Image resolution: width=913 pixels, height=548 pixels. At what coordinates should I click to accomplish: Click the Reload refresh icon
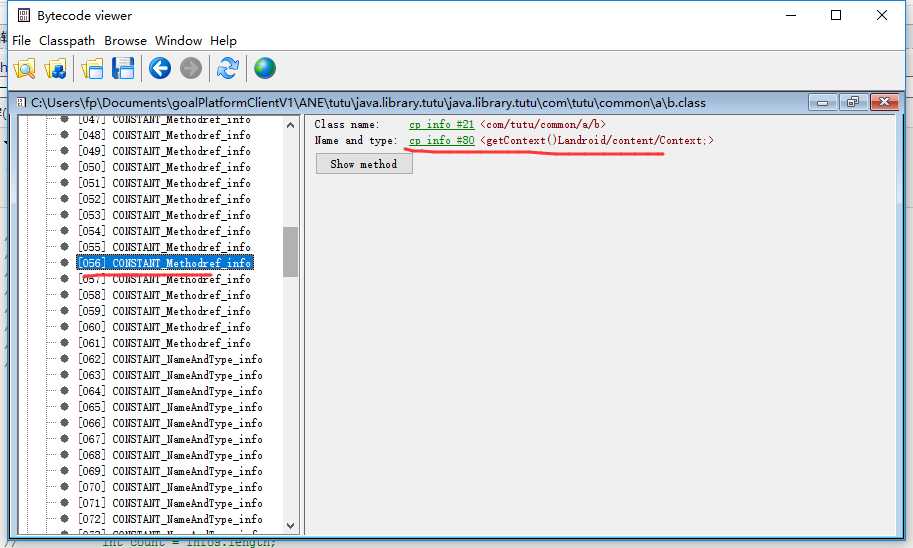pos(228,69)
